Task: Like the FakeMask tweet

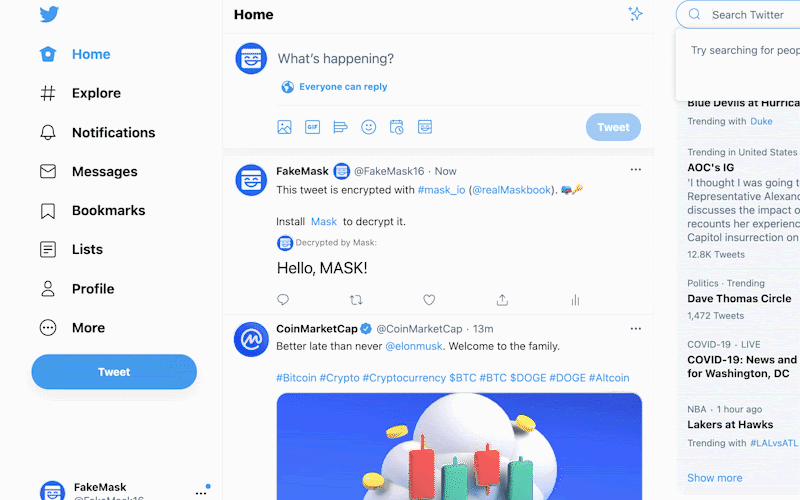Action: point(429,299)
